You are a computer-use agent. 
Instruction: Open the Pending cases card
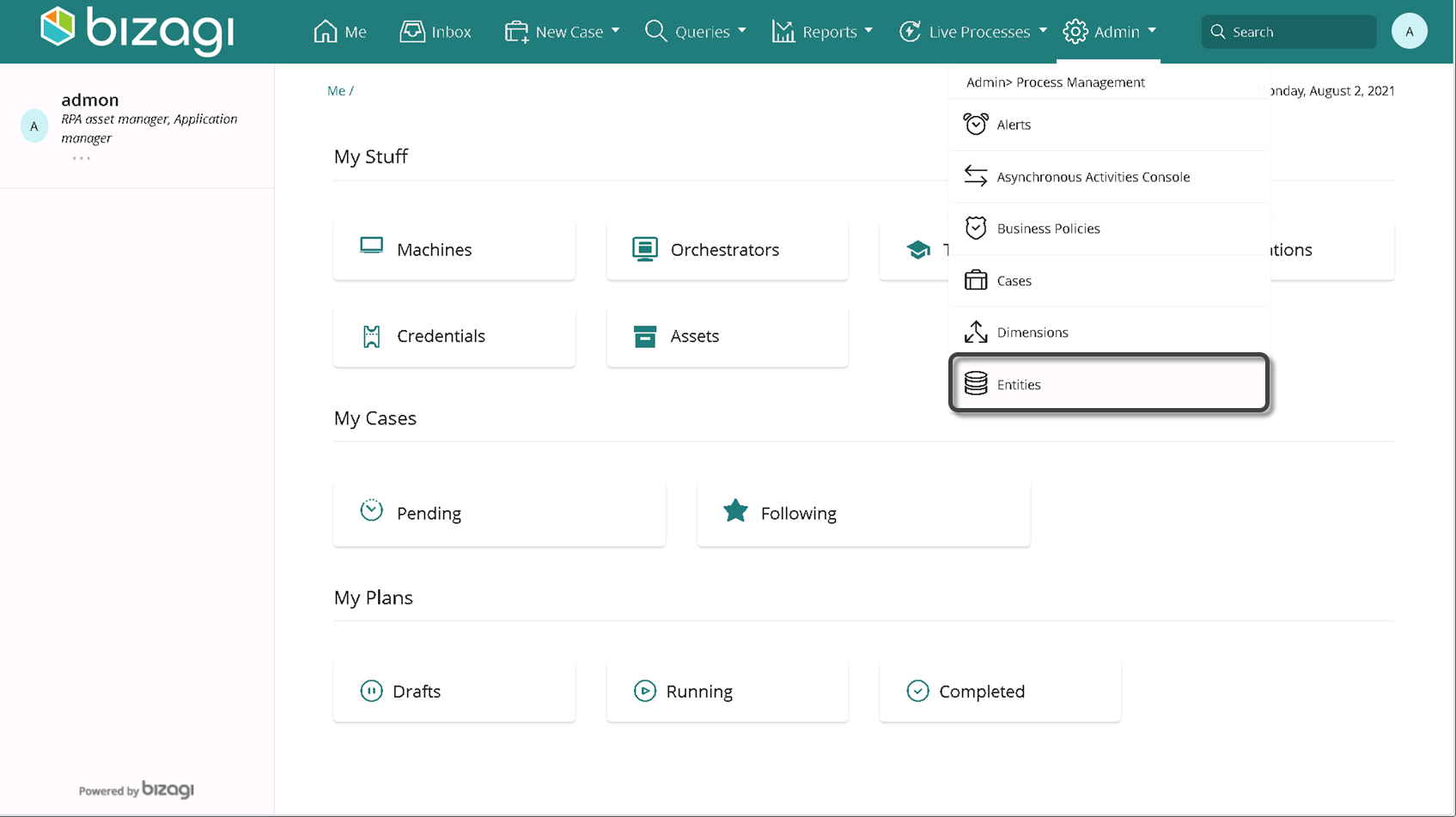pos(500,513)
